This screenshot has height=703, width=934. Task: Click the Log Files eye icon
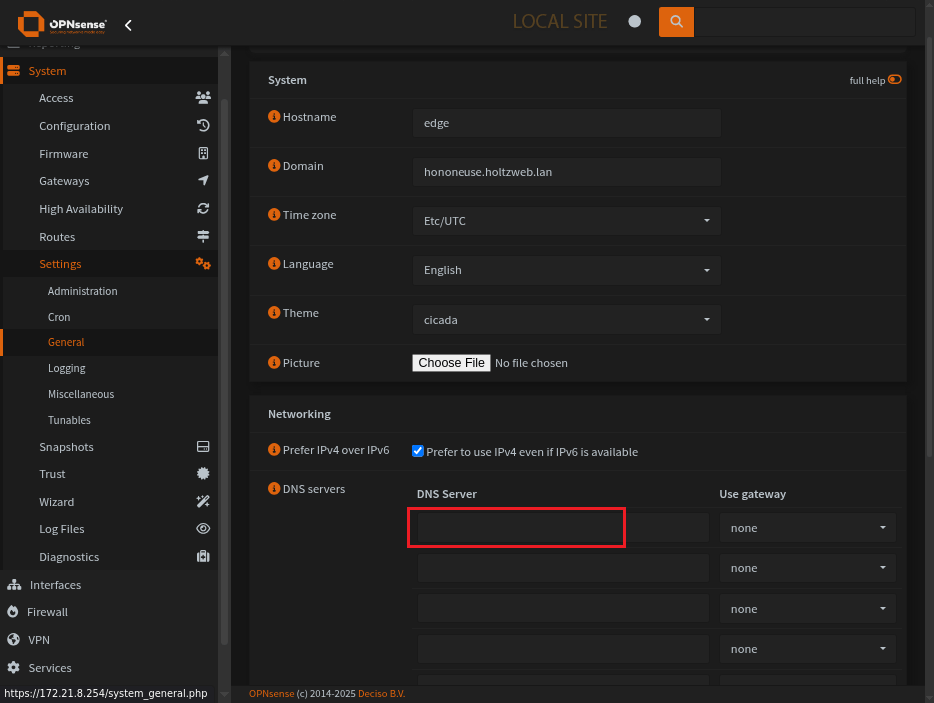click(203, 528)
